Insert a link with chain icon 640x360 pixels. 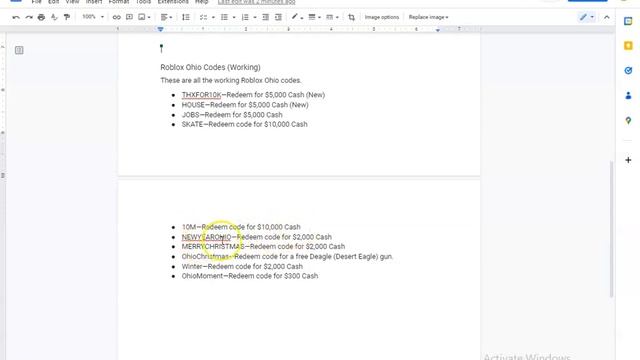point(116,17)
